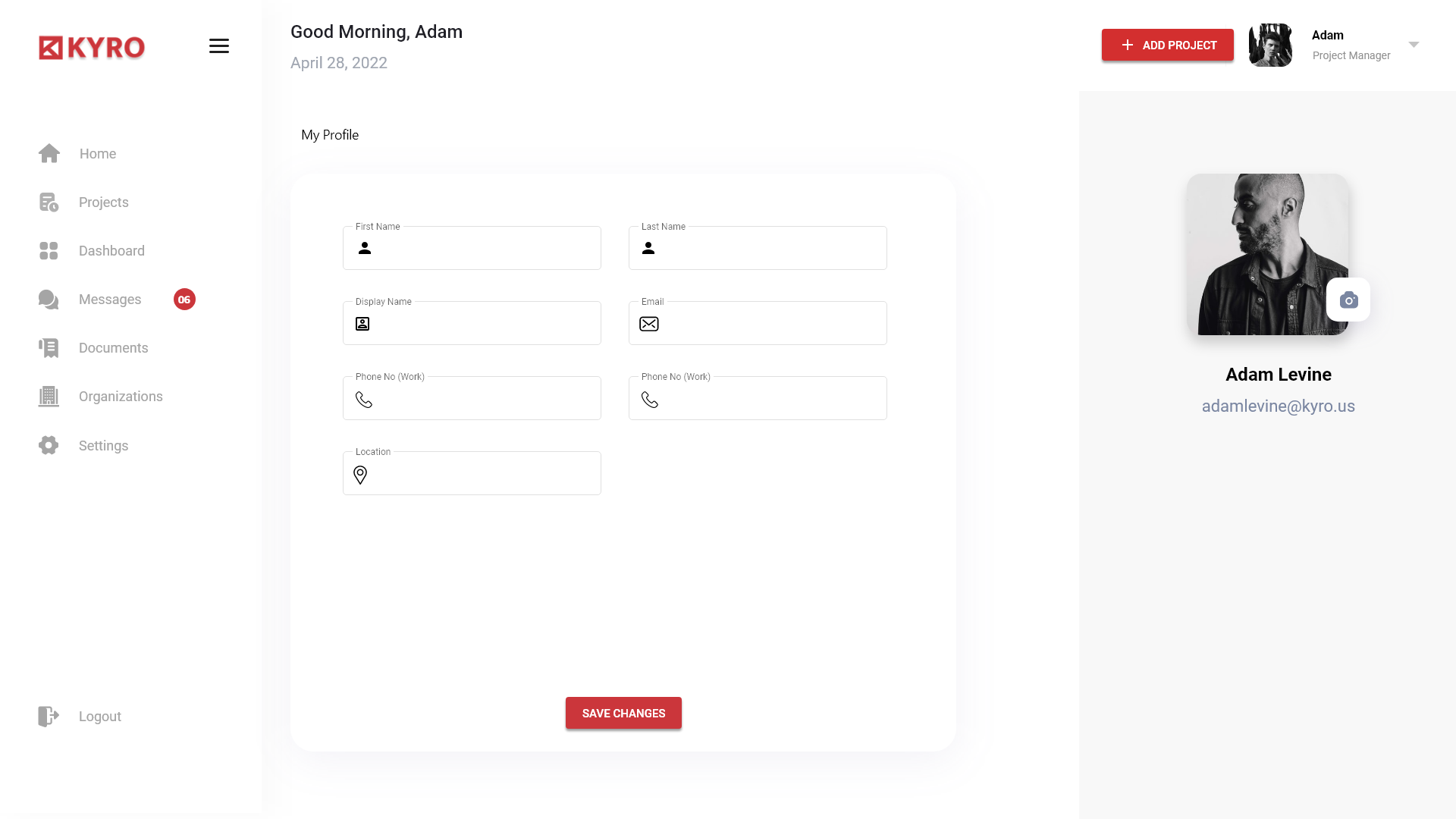
Task: Focus the right Phone No (Work) field
Action: 758,398
